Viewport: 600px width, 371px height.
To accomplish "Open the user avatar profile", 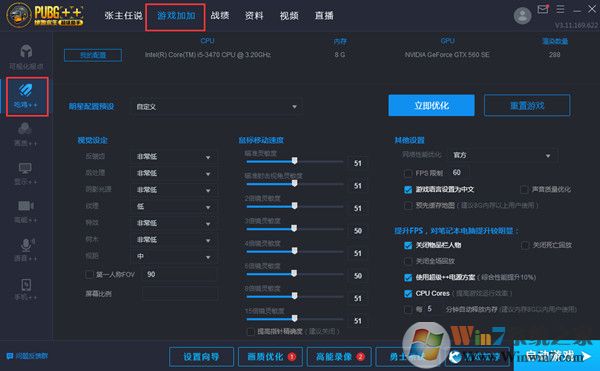I will pyautogui.click(x=522, y=15).
